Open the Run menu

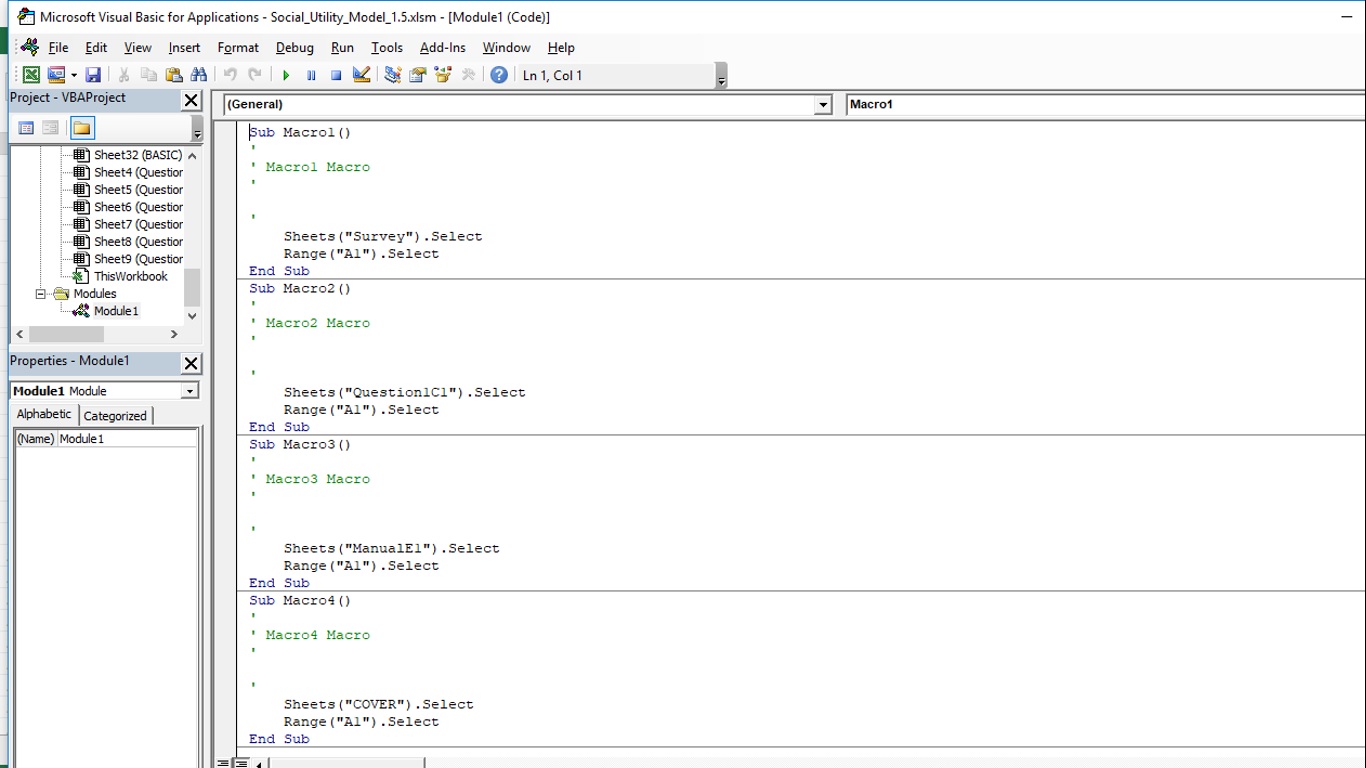(342, 47)
